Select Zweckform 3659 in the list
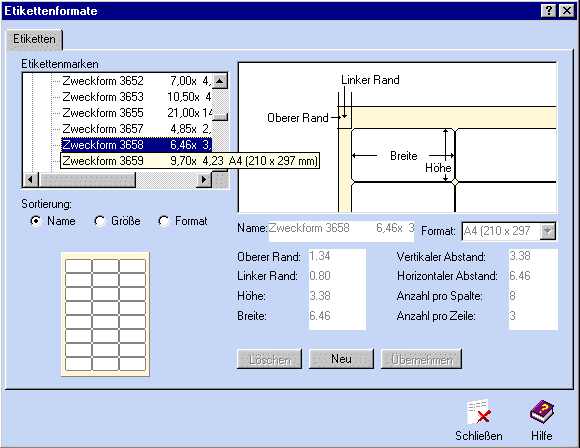 pyautogui.click(x=190, y=161)
